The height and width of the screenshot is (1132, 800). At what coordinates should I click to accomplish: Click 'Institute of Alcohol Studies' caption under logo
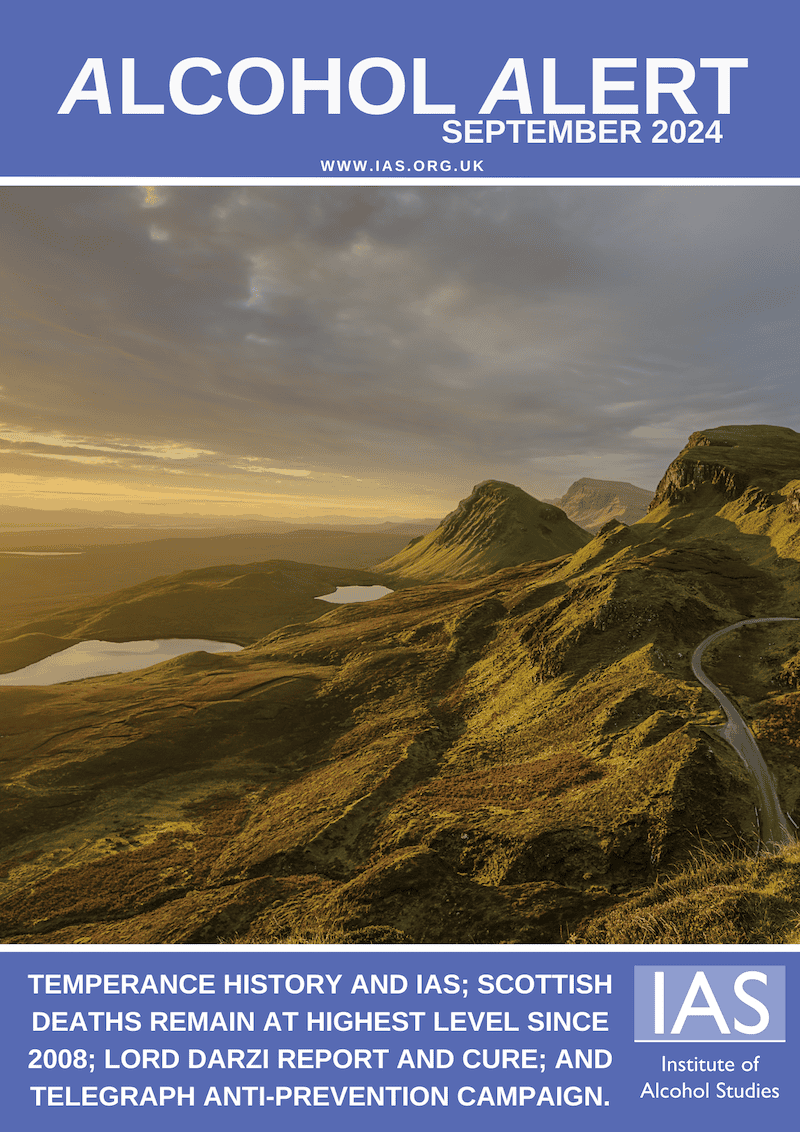pos(709,1080)
